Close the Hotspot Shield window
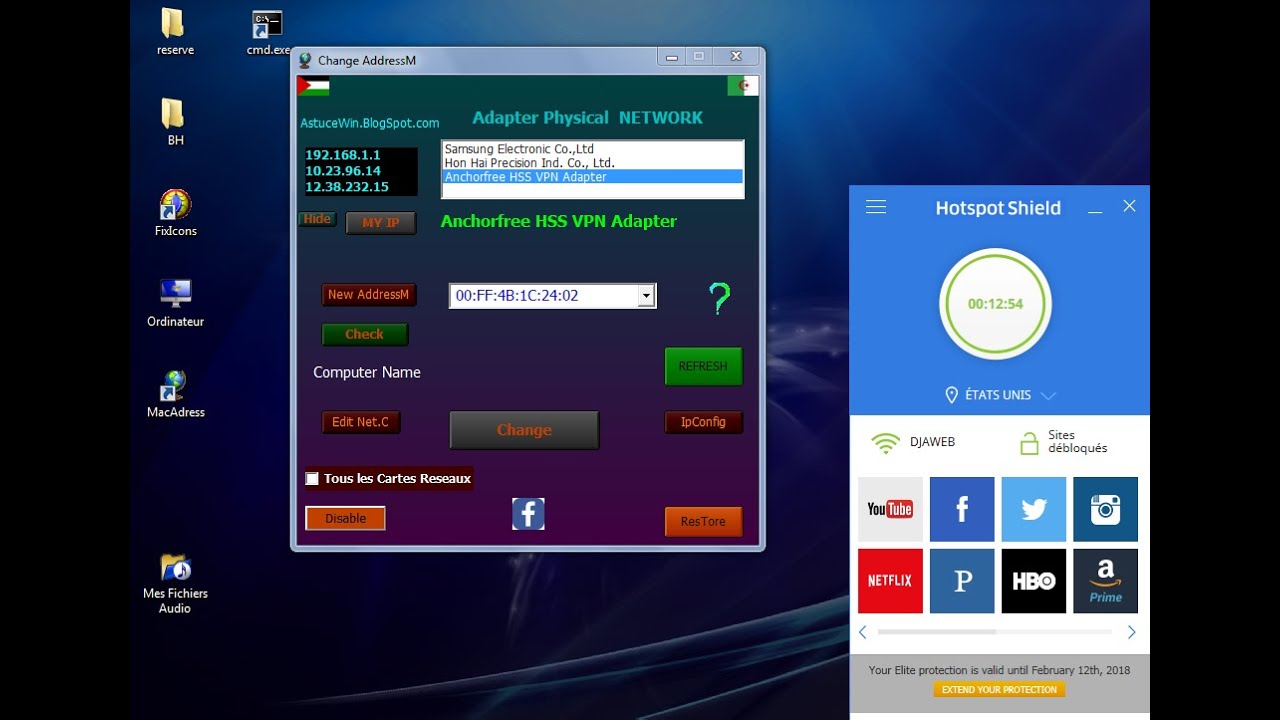Viewport: 1280px width, 720px height. click(x=1129, y=206)
